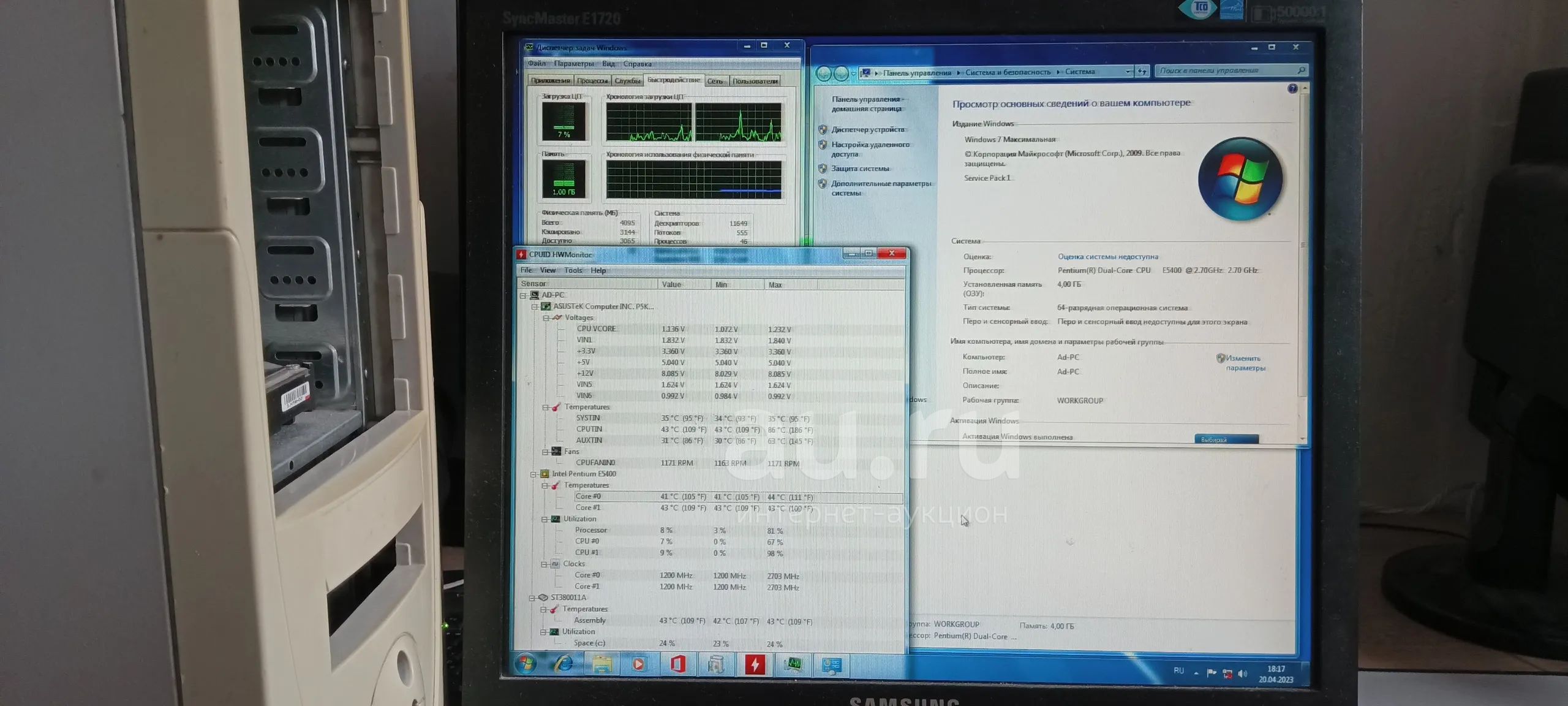The height and width of the screenshot is (706, 1568).
Task: Switch to Task Manager taskbar icon
Action: point(793,664)
